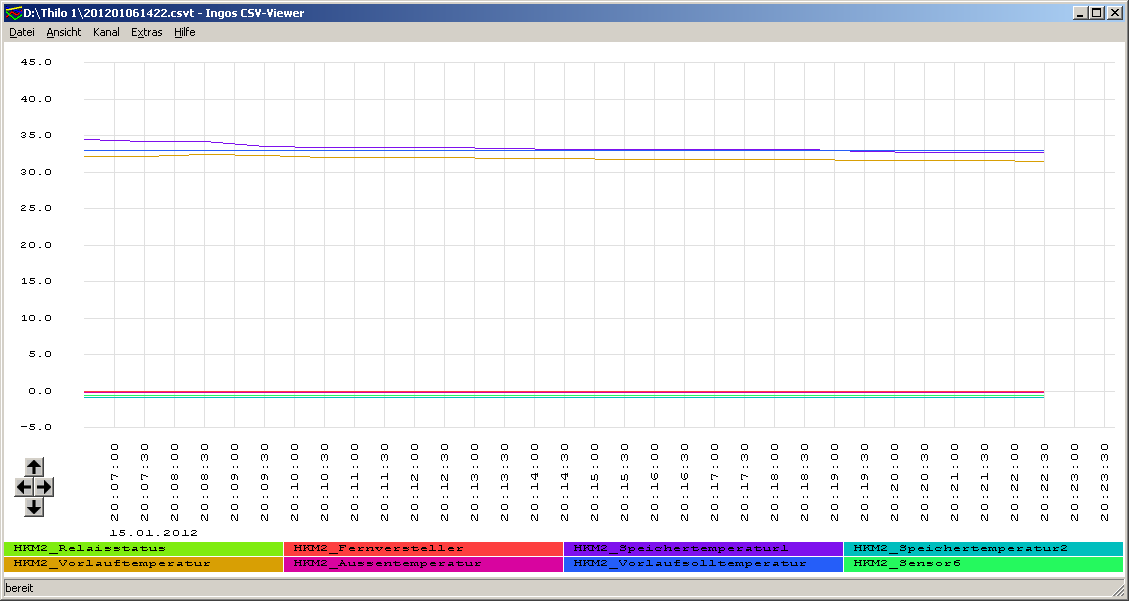This screenshot has height=601, width=1129.
Task: Open the Ansicht menu
Action: pyautogui.click(x=63, y=32)
